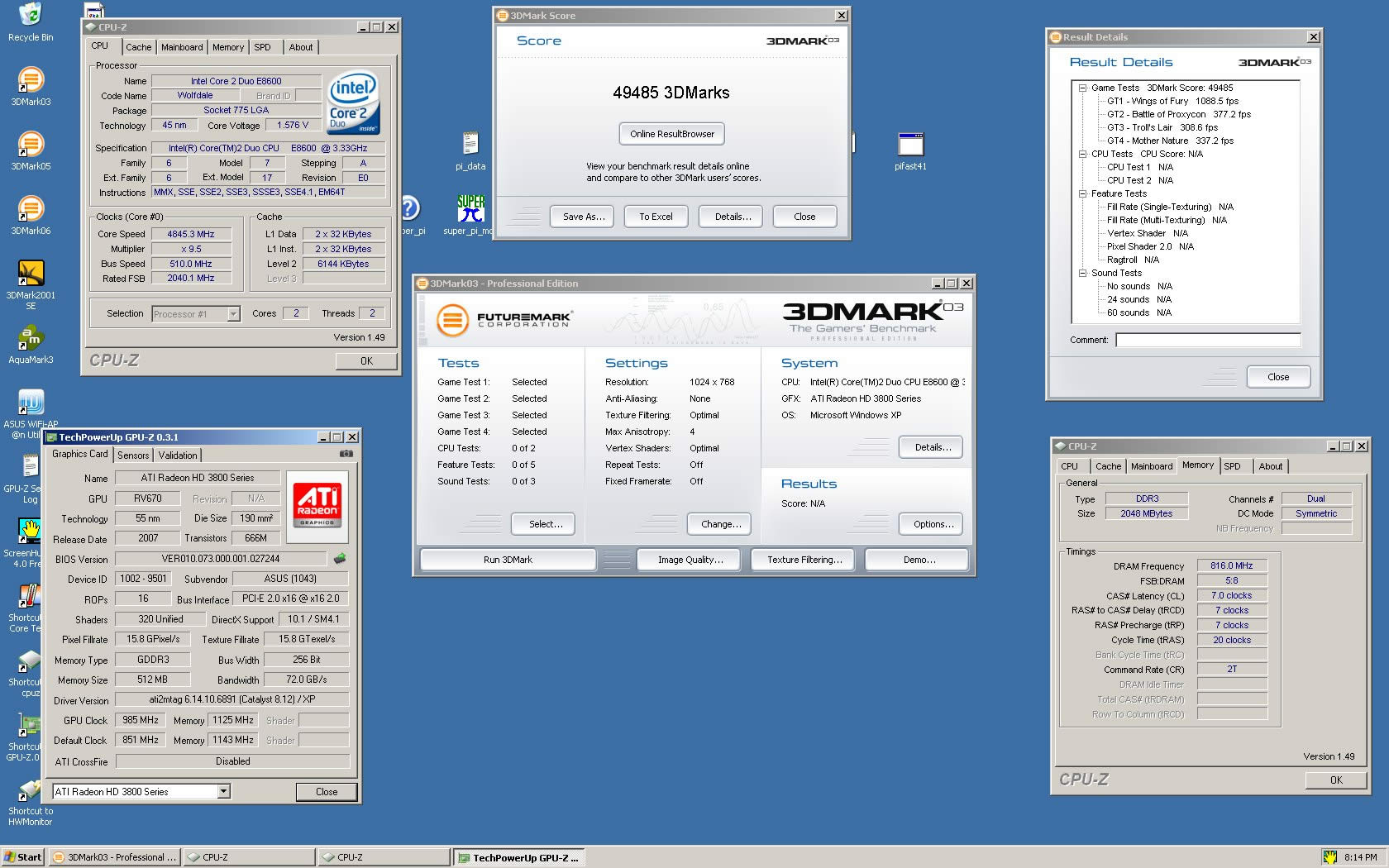Open the Validation tab in GPU-Z
Screen dimensions: 1389x868
coord(178,455)
